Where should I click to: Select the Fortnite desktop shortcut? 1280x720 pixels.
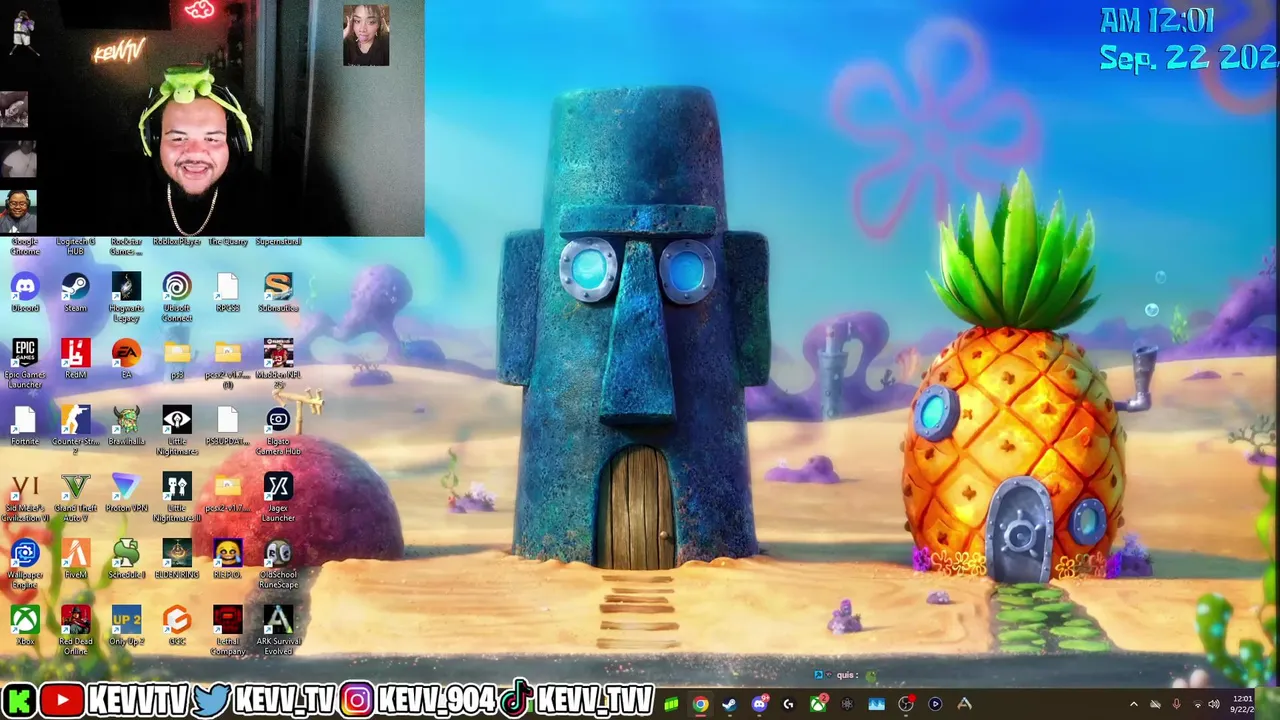coord(25,426)
